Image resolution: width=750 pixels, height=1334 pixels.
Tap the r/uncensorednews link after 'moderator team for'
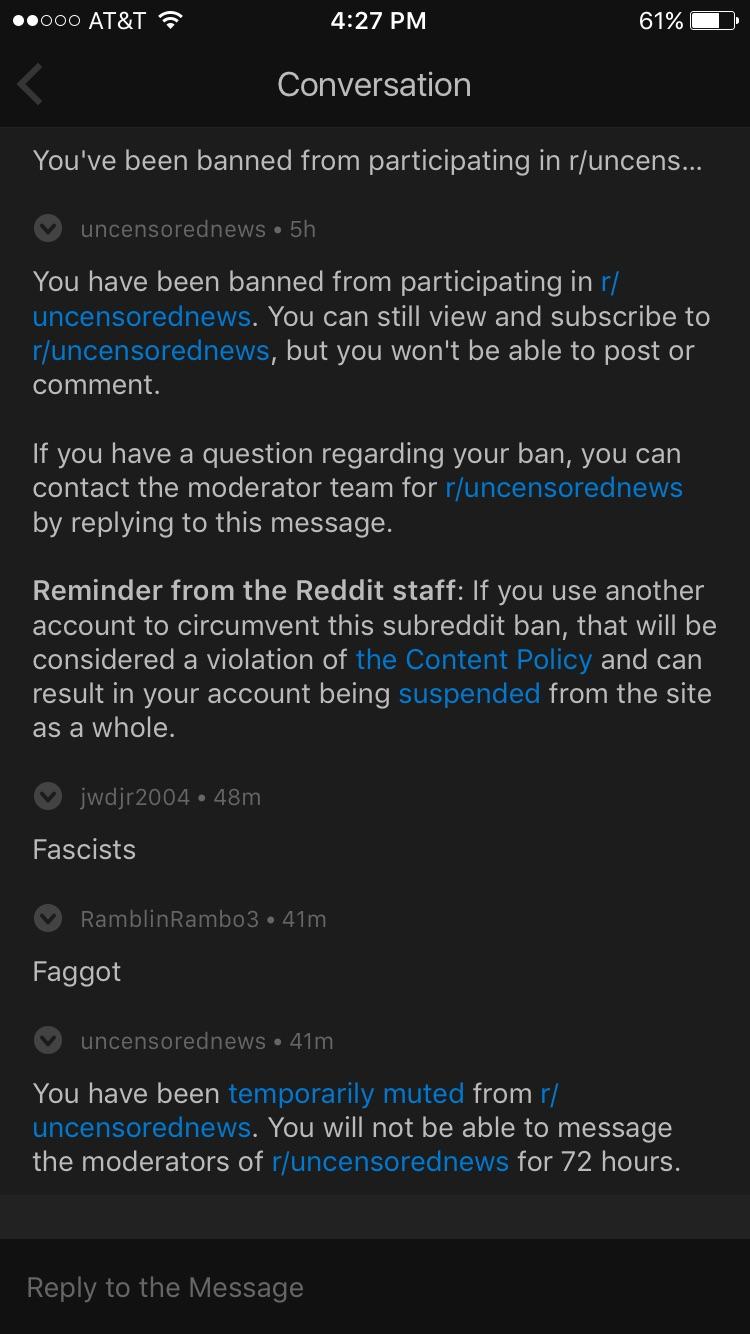pyautogui.click(x=564, y=488)
